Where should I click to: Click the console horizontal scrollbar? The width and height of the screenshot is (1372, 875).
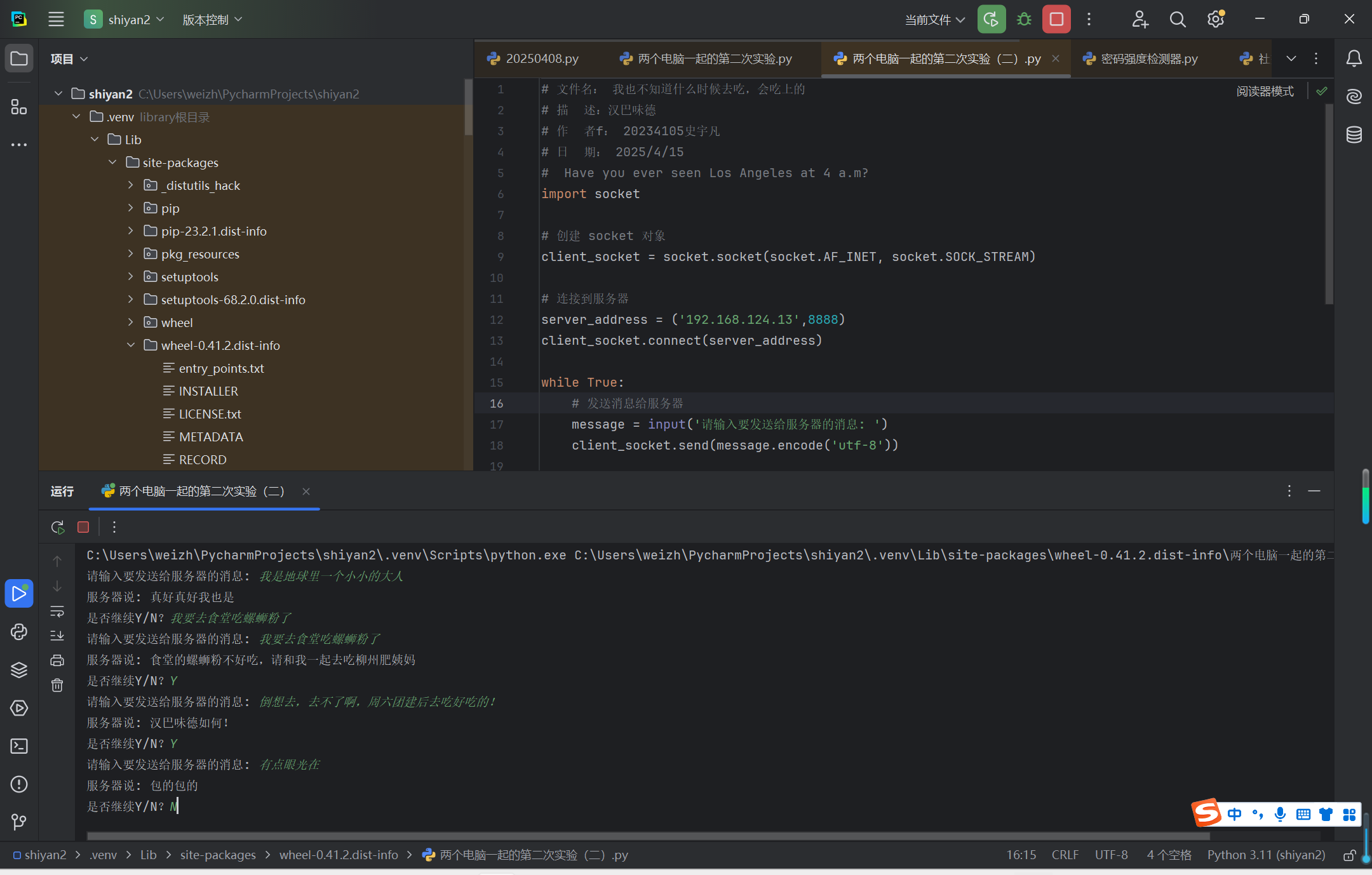(x=648, y=836)
